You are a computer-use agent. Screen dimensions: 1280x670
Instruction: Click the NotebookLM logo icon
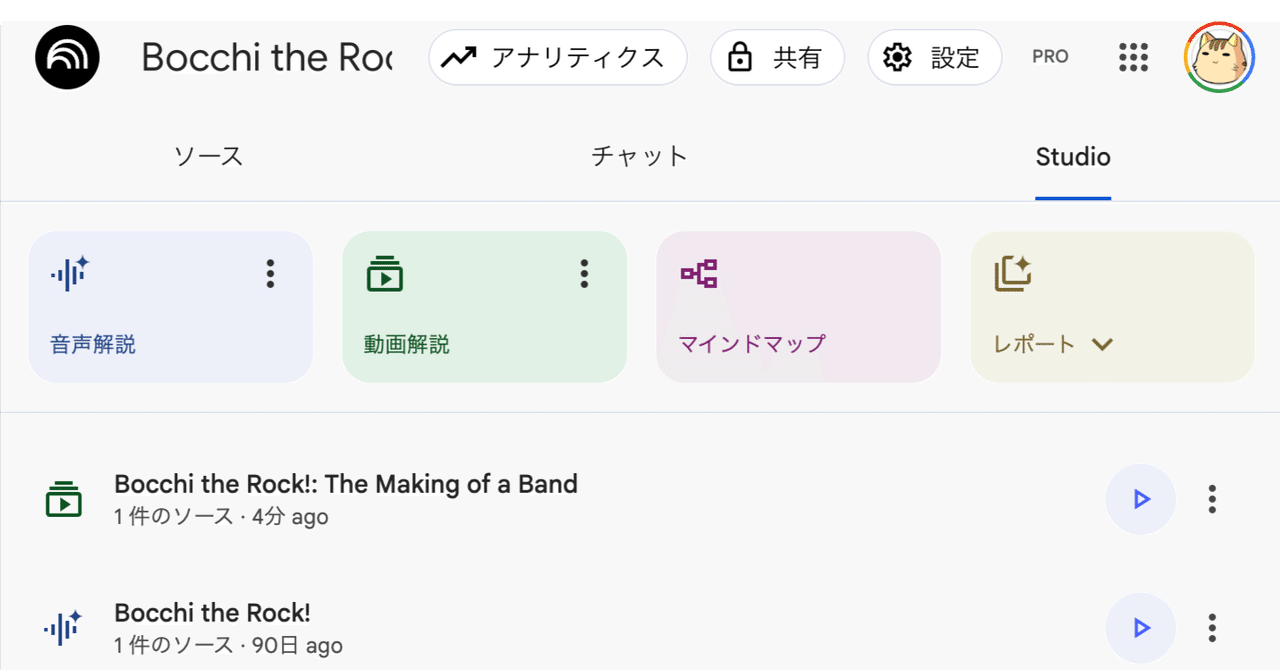67,58
